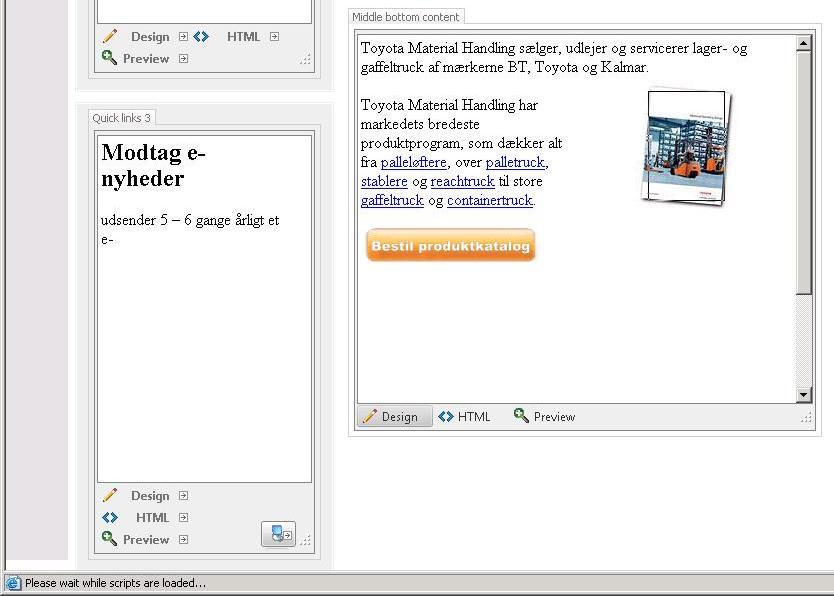Click the resize grip of Middle bottom content editor
This screenshot has height=596, width=834.
(806, 418)
